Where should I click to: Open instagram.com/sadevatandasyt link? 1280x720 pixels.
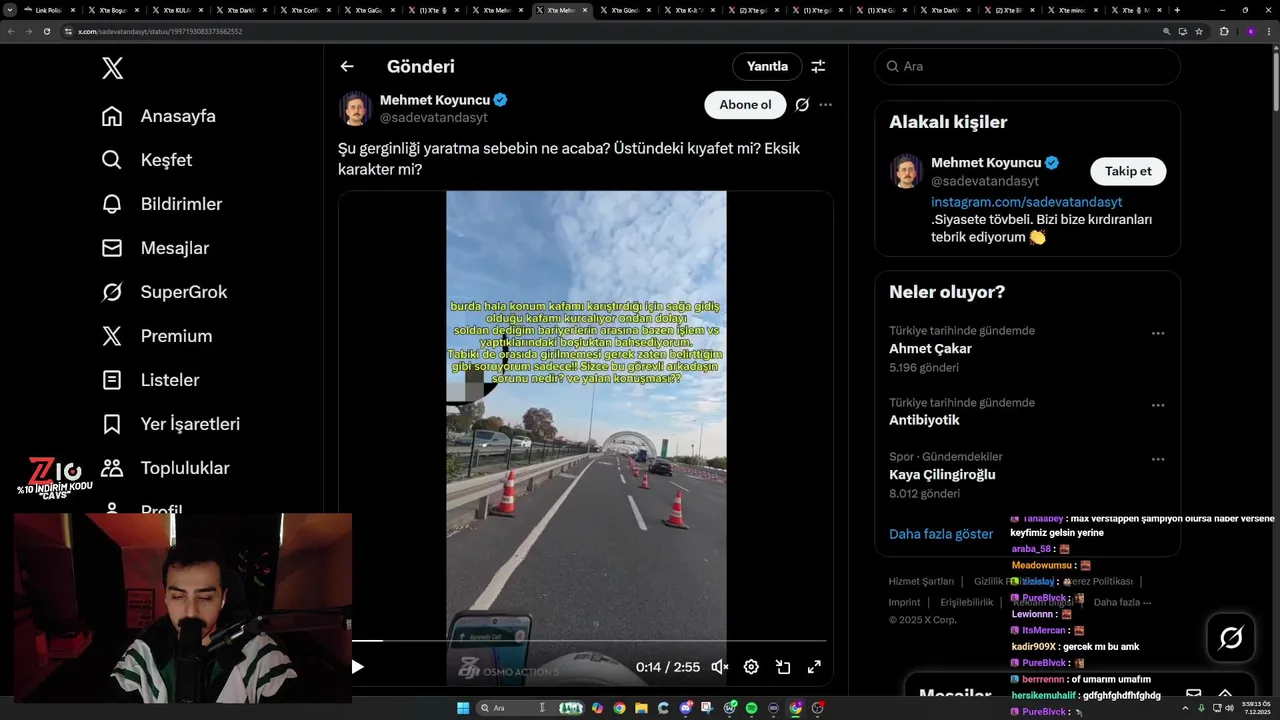(x=1026, y=202)
